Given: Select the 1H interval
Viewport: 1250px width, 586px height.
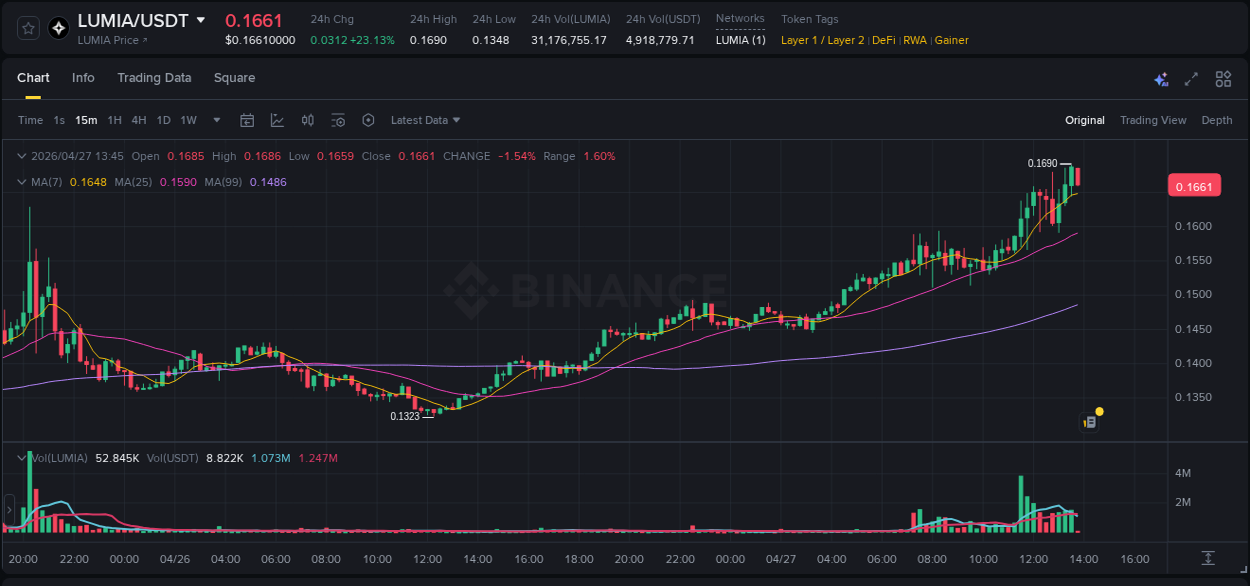Looking at the screenshot, I should (114, 120).
